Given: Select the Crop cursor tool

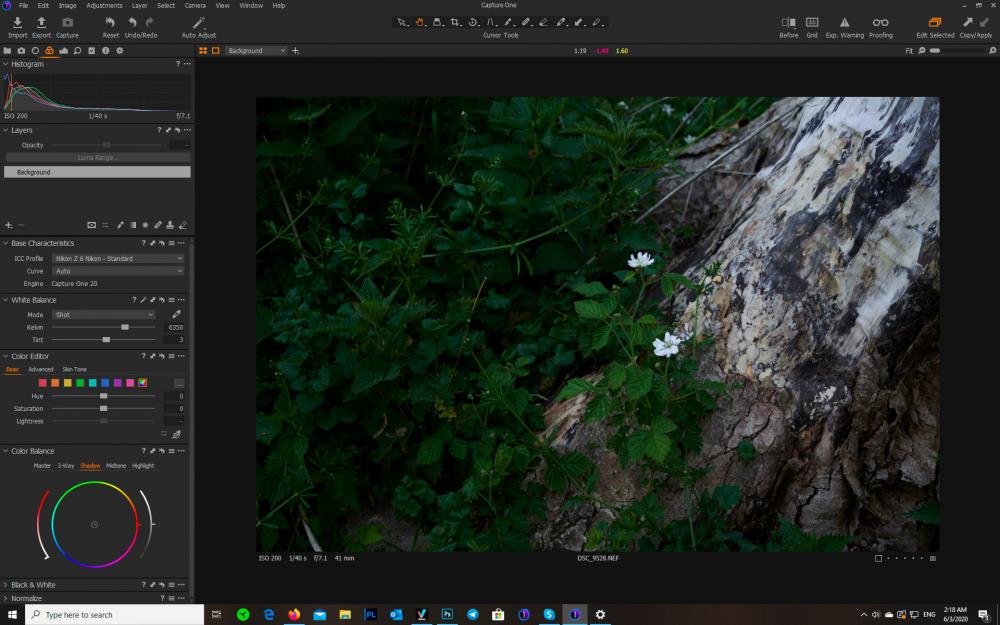Looking at the screenshot, I should [455, 22].
